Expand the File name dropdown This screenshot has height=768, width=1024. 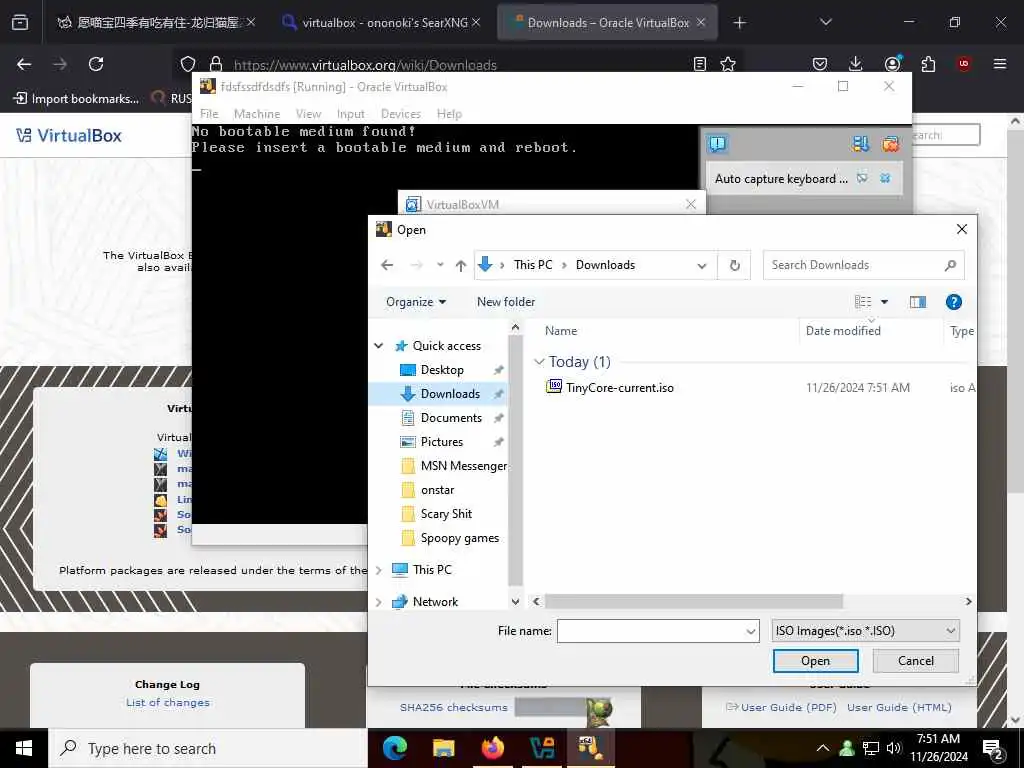750,631
